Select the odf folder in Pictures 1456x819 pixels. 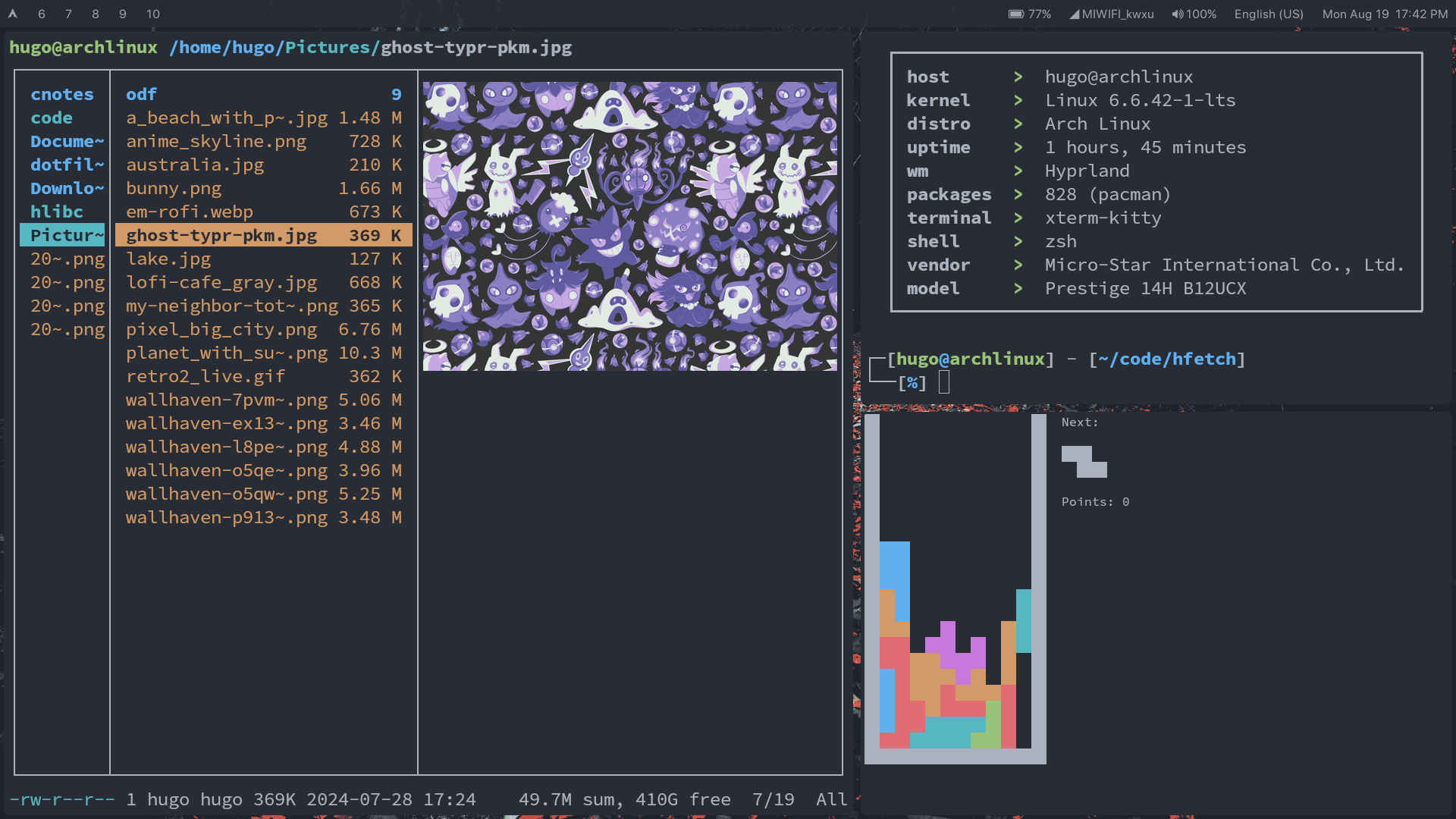pos(141,94)
